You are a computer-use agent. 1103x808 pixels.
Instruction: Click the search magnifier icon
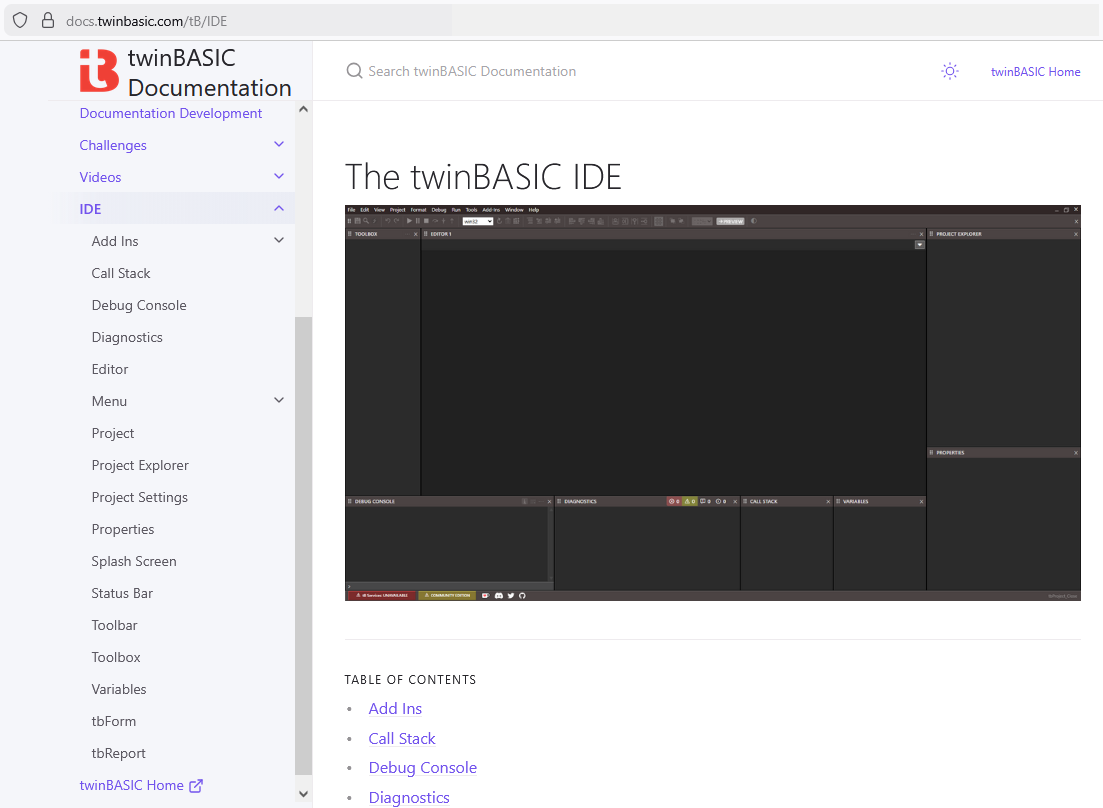(x=354, y=71)
